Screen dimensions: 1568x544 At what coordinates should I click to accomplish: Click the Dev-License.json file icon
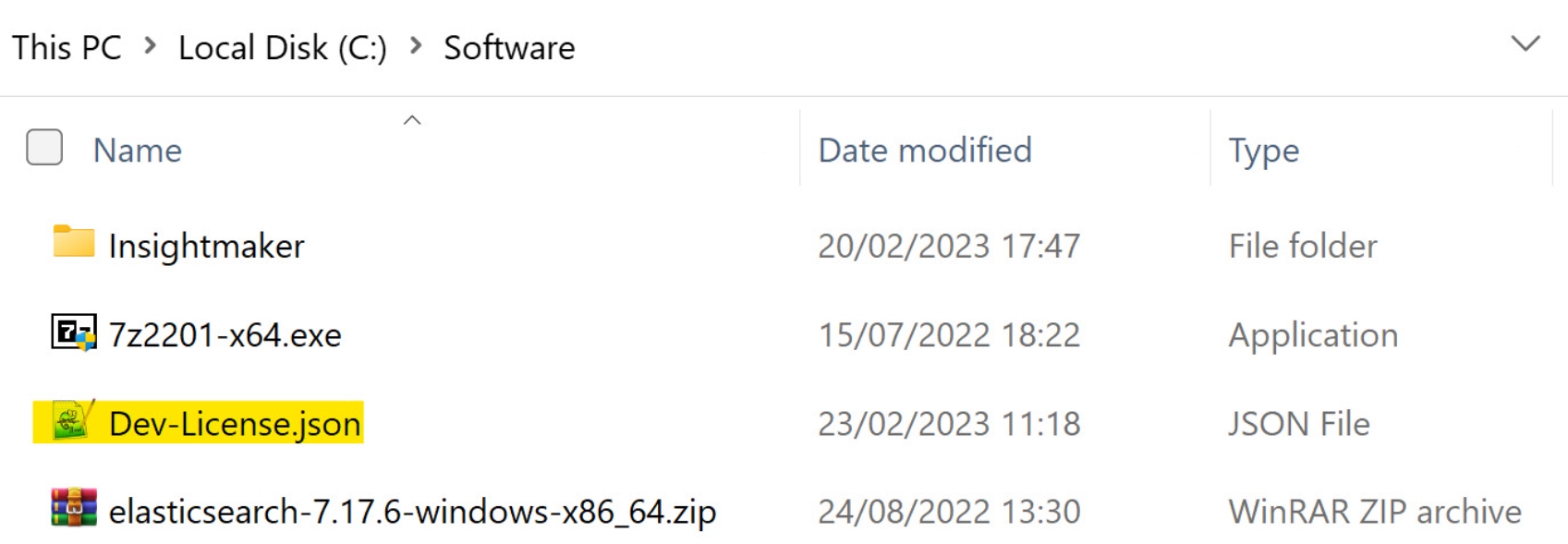tap(72, 422)
